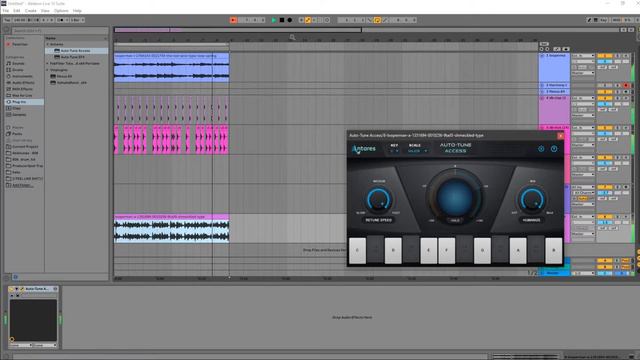Select the Auto-Tune EFX plug-in entry
640x360 pixels.
[x=73, y=57]
